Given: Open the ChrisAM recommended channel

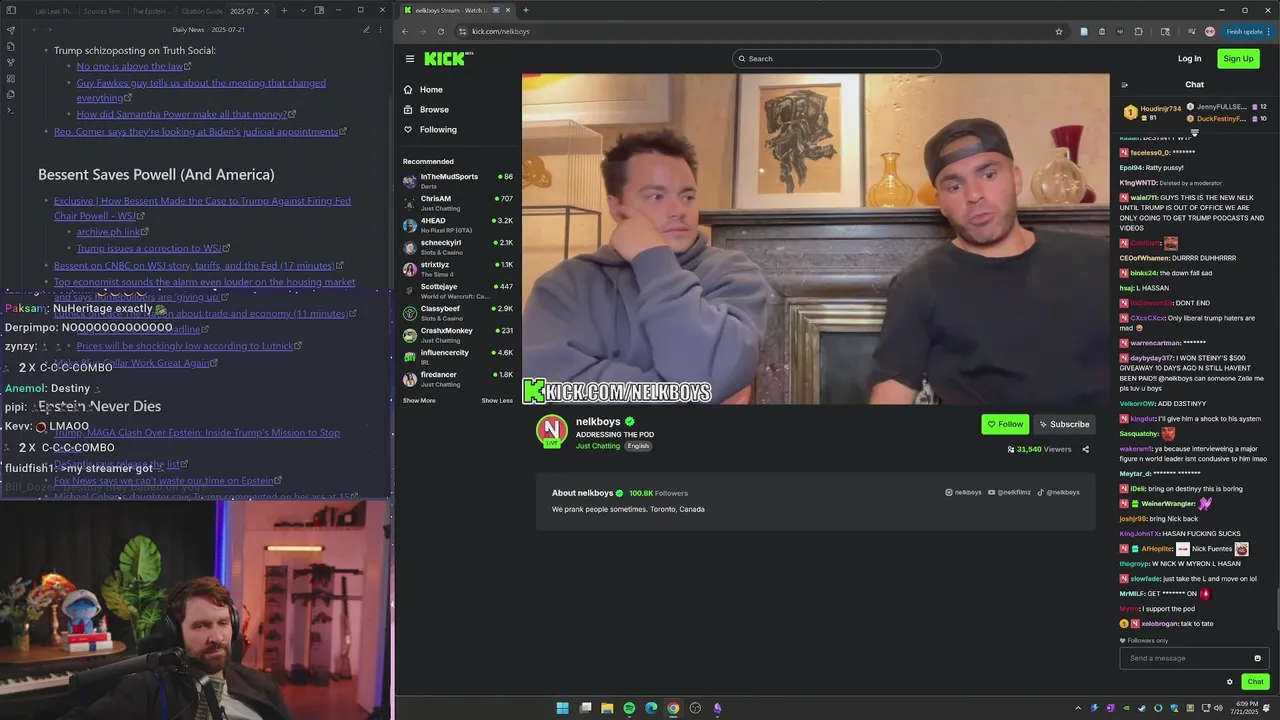Looking at the screenshot, I should tap(458, 203).
